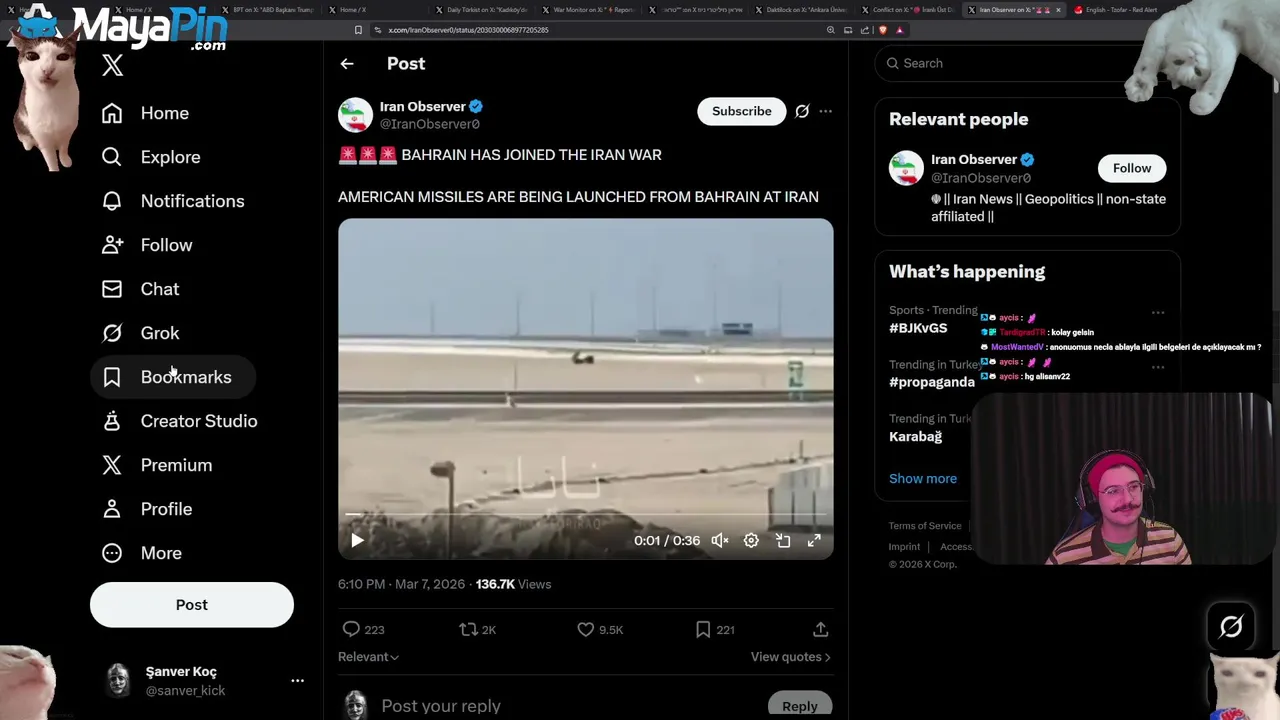Image resolution: width=1280 pixels, height=720 pixels.
Task: Open Iran Observer name on the post
Action: pyautogui.click(x=423, y=106)
